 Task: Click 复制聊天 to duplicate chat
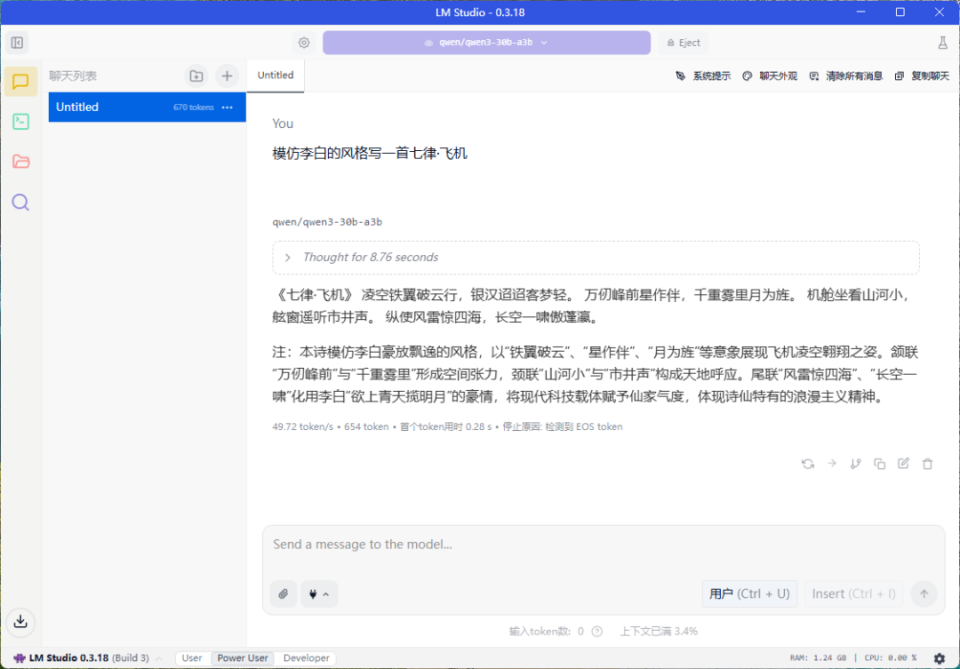click(922, 76)
